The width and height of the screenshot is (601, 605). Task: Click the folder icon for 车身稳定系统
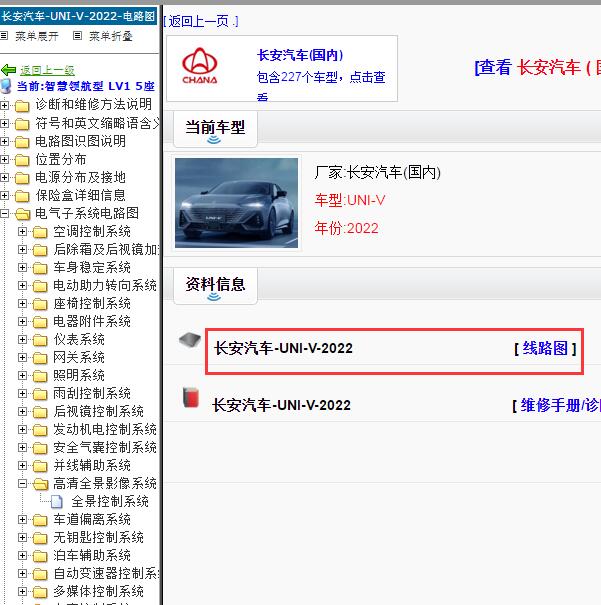[40, 268]
